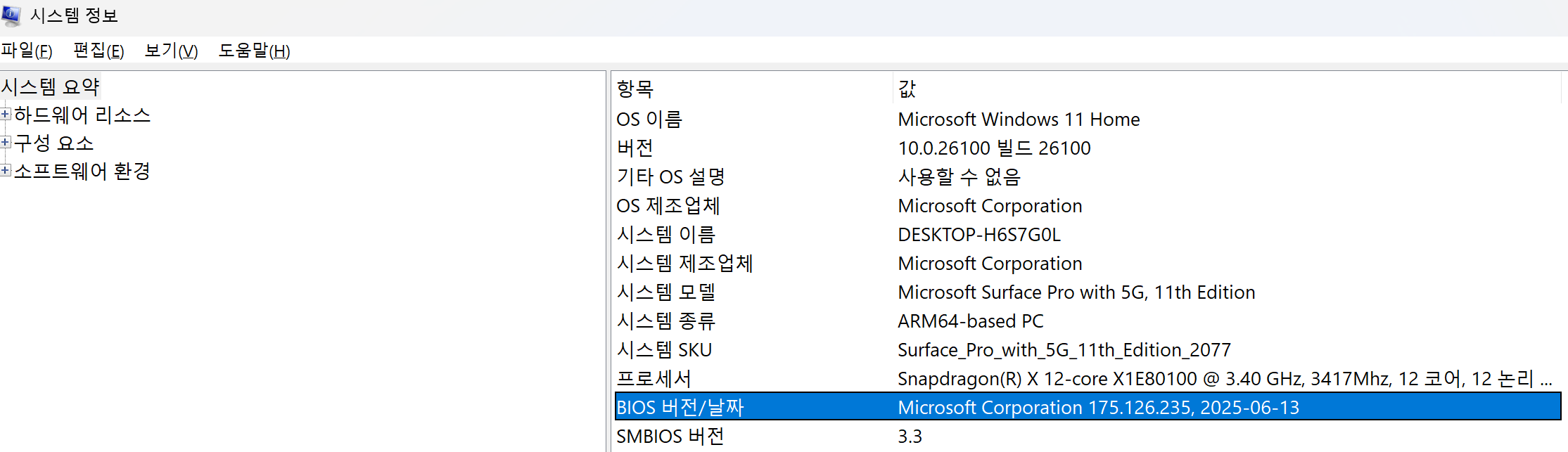The height and width of the screenshot is (452, 1568).
Task: Click value Microsoft Surface Pro with 5G, 11th Edition
Action: pyautogui.click(x=1076, y=292)
